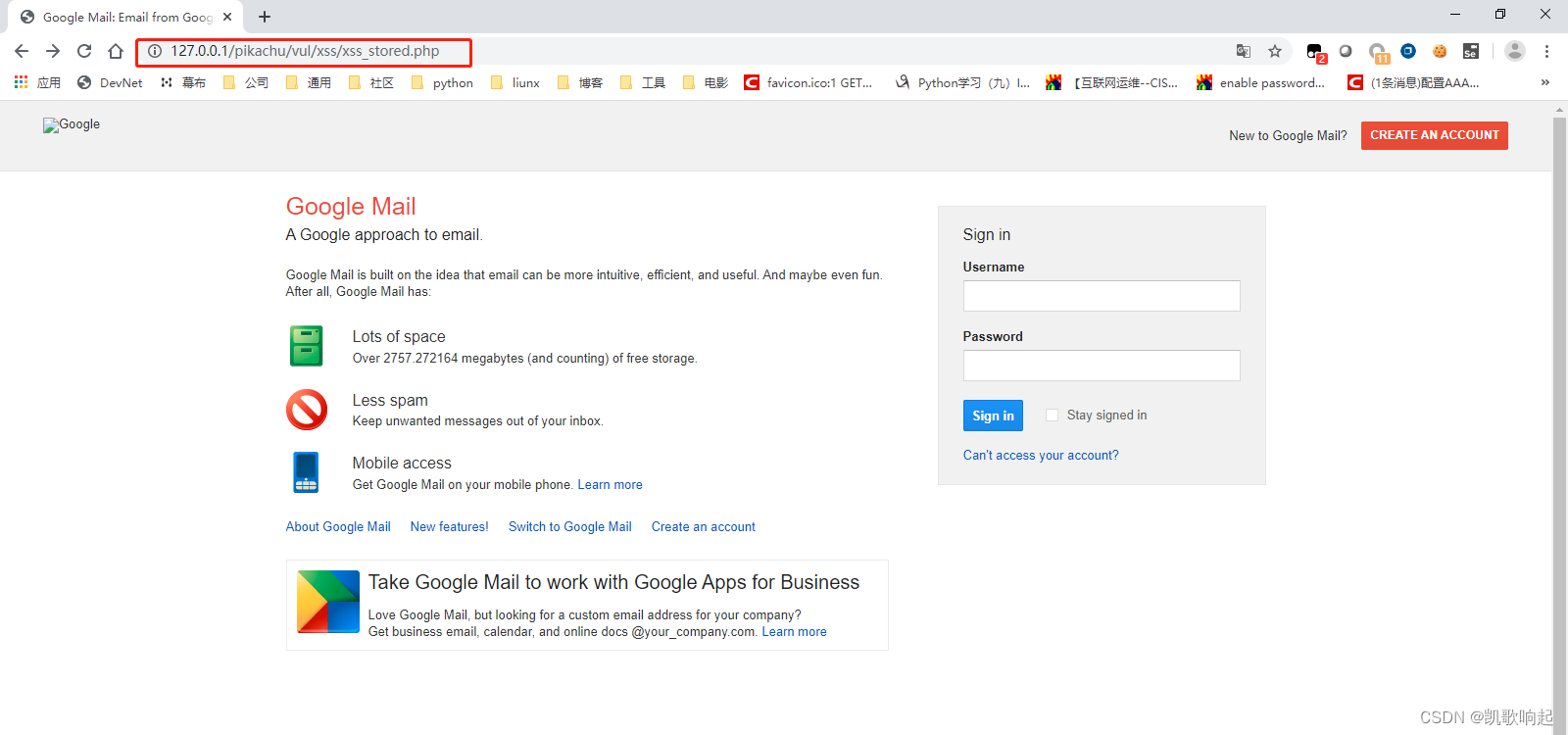The height and width of the screenshot is (735, 1568).
Task: Open the Python学习 bookmark
Action: click(x=962, y=82)
